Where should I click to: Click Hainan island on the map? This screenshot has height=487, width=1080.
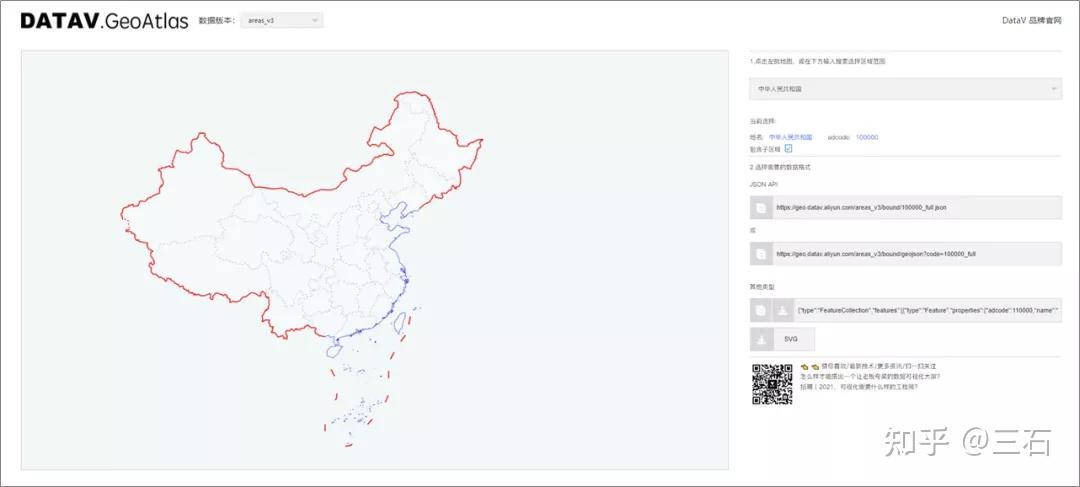click(334, 351)
